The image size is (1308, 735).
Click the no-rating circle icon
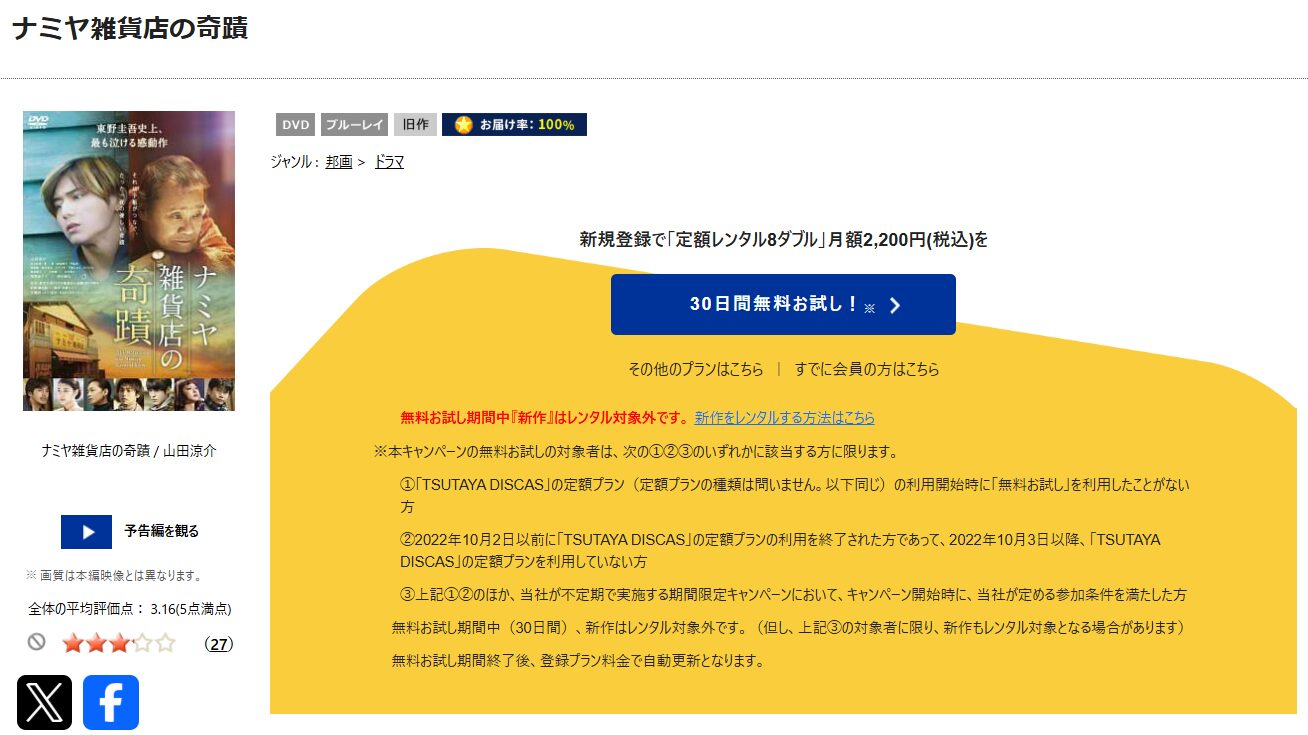point(37,642)
